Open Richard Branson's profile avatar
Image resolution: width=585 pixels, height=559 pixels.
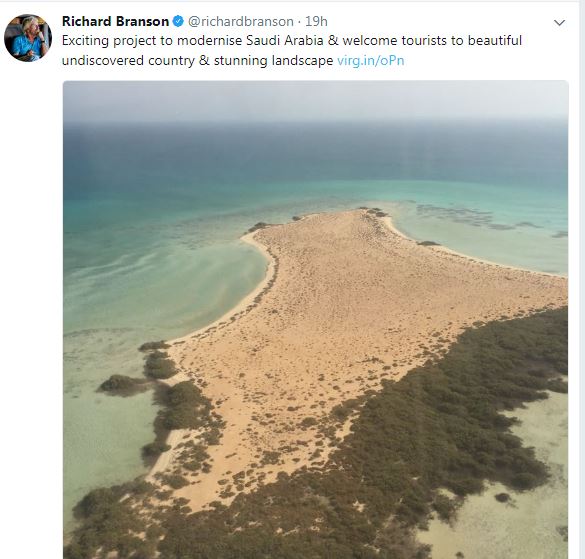coord(28,38)
